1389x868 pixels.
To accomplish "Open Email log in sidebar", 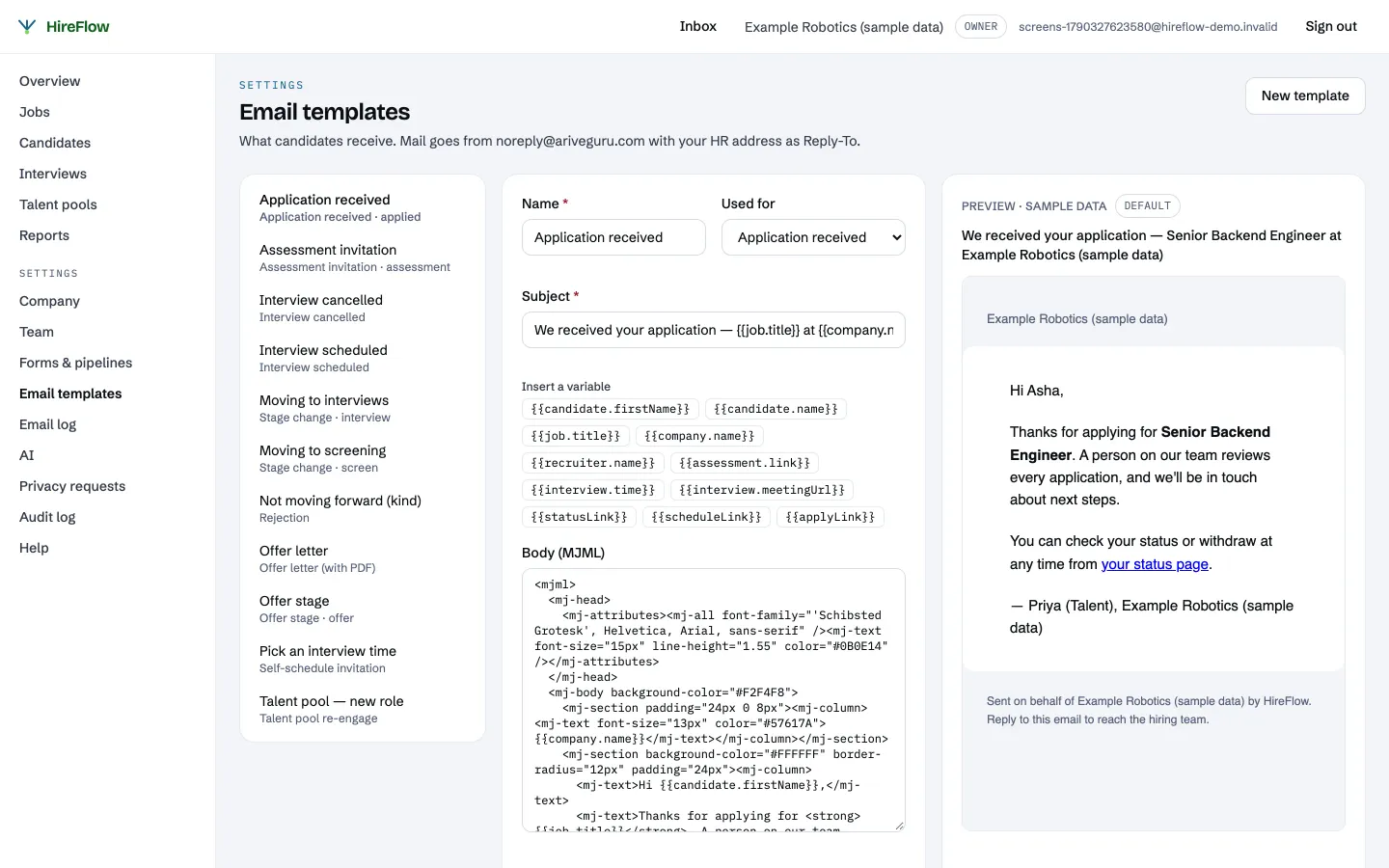I will [x=47, y=424].
